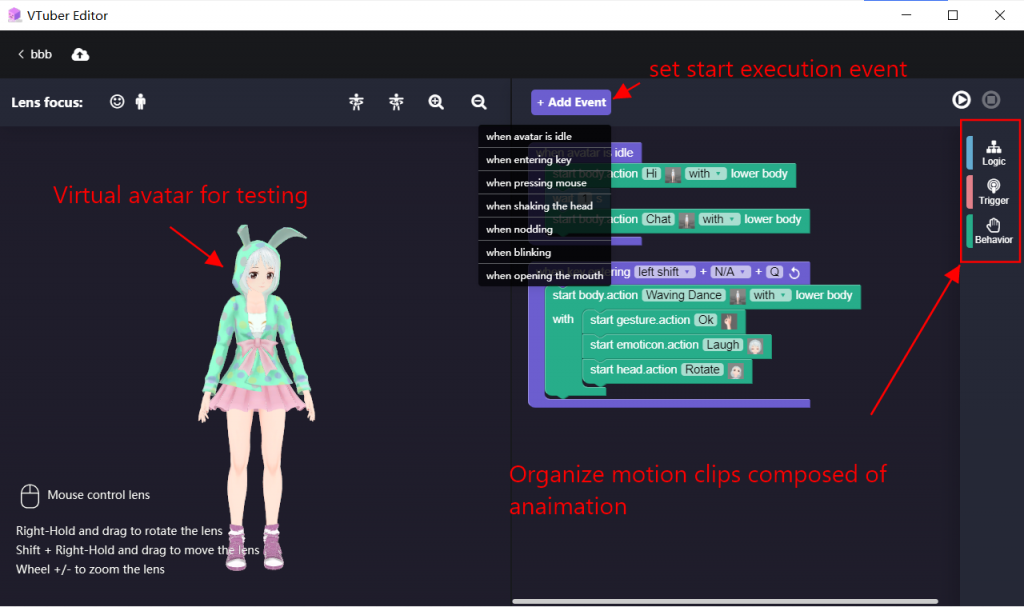Click the project name 'bbb'
Viewport: 1024px width, 607px height.
click(41, 54)
